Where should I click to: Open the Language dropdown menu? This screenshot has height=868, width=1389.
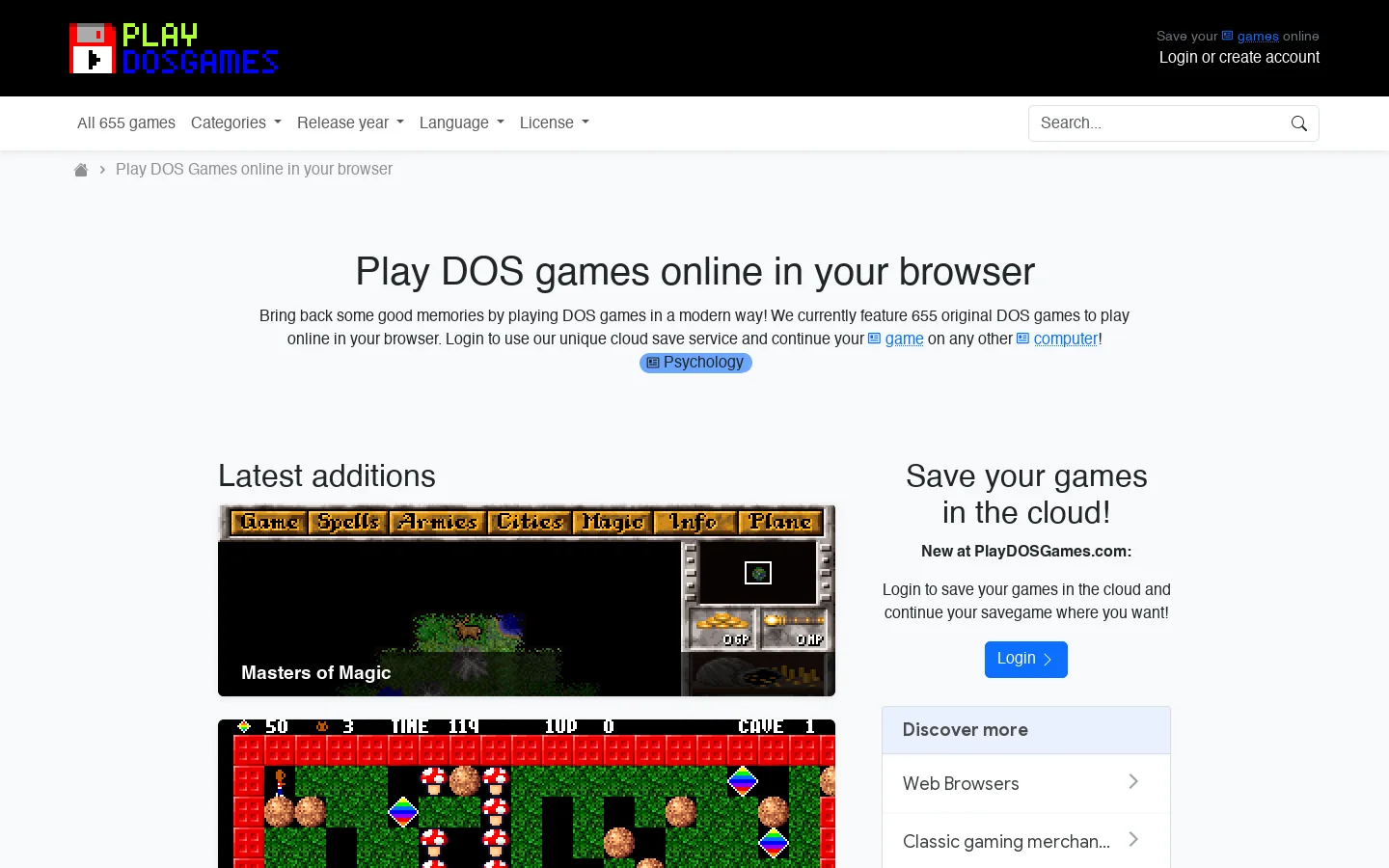[x=461, y=122]
